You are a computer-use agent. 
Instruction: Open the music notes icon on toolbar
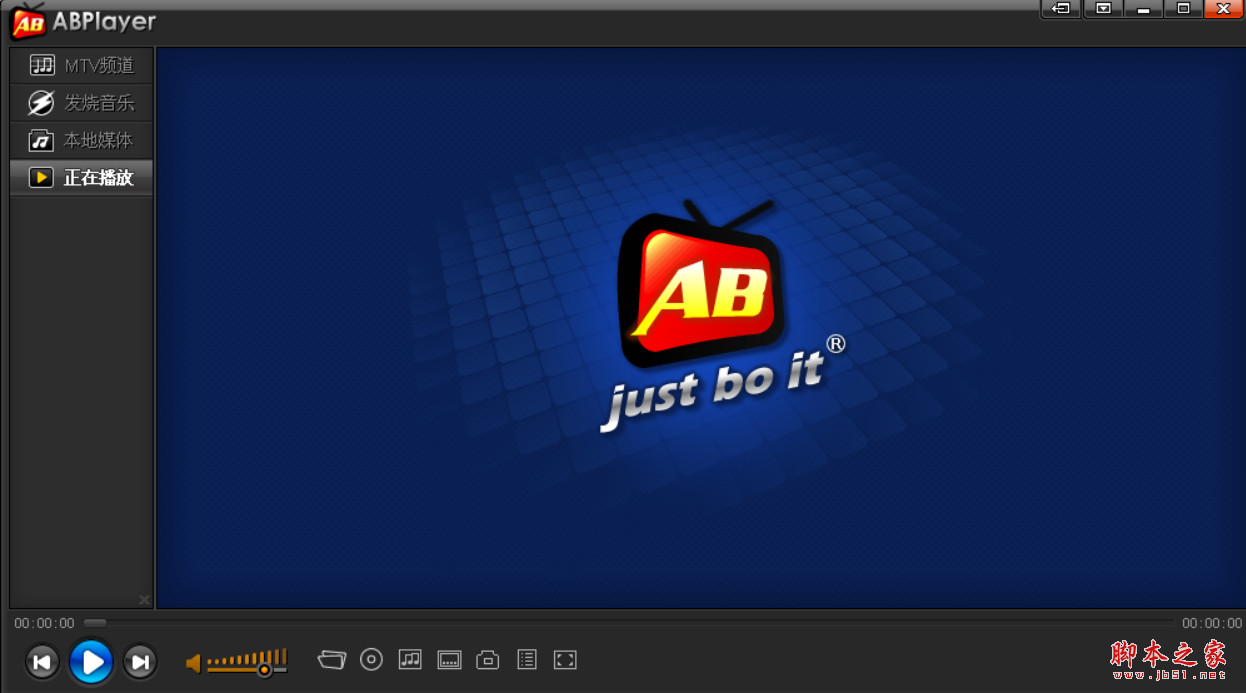(x=410, y=659)
